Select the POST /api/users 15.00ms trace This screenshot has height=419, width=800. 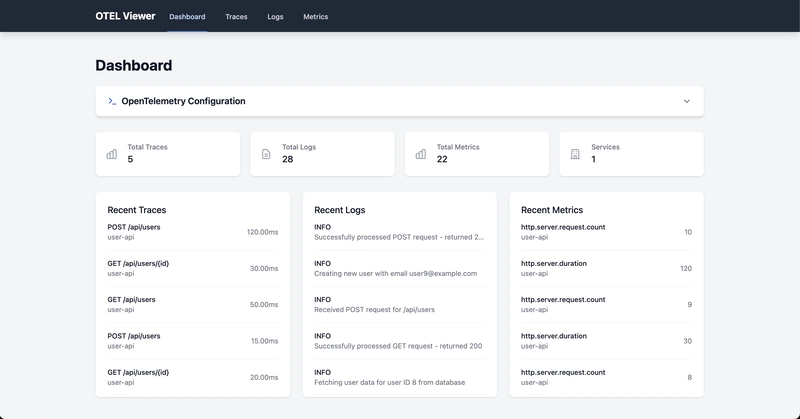(x=196, y=341)
